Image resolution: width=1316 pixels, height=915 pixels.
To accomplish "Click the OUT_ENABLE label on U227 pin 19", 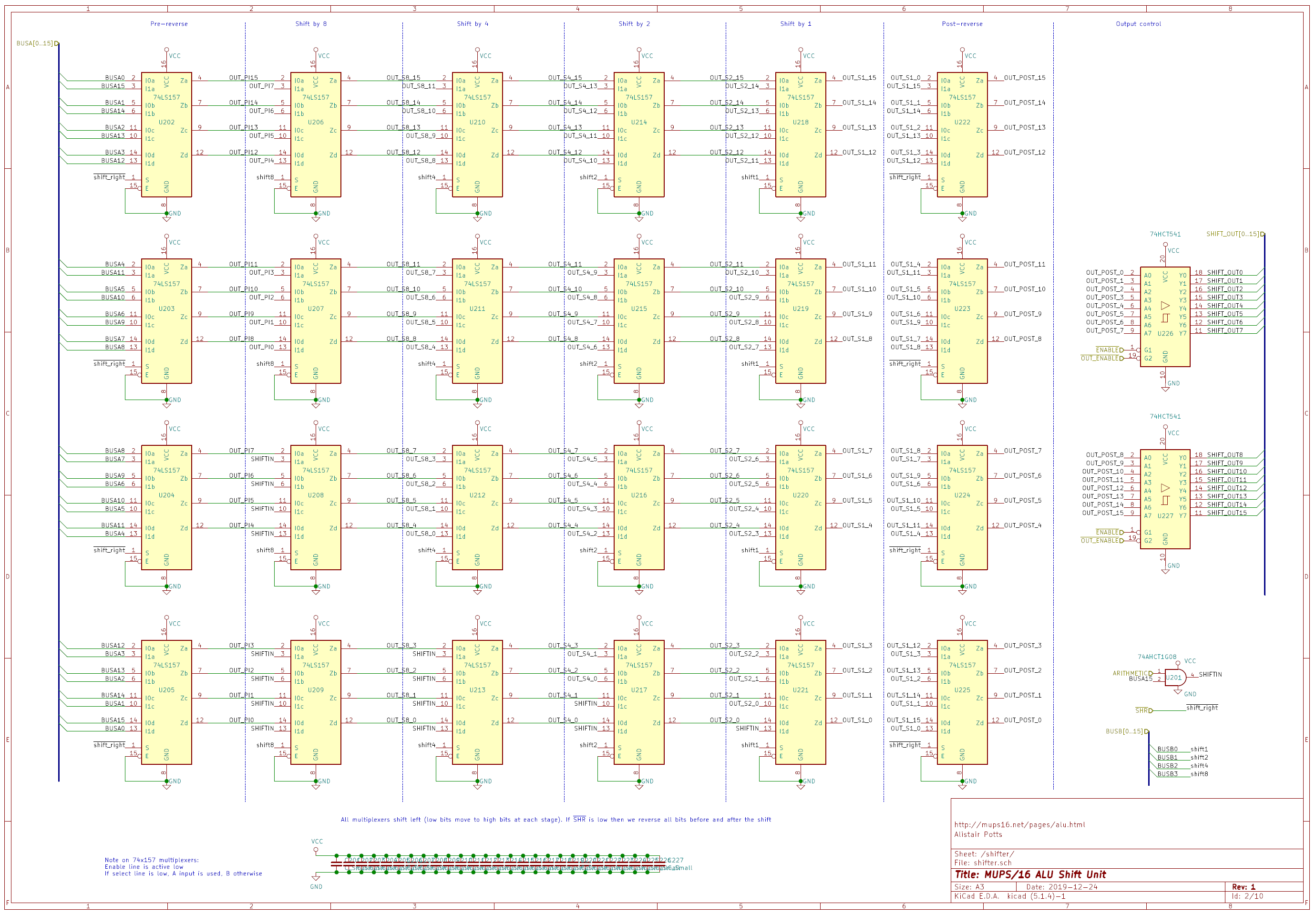I will tap(1102, 541).
